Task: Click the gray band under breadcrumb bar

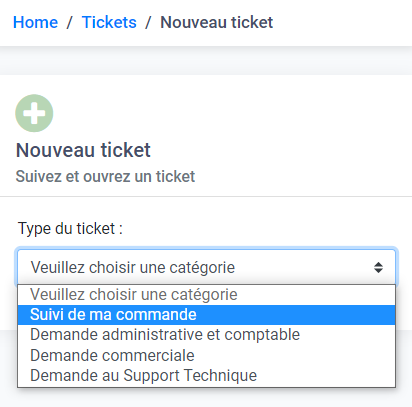Action: coord(206,61)
